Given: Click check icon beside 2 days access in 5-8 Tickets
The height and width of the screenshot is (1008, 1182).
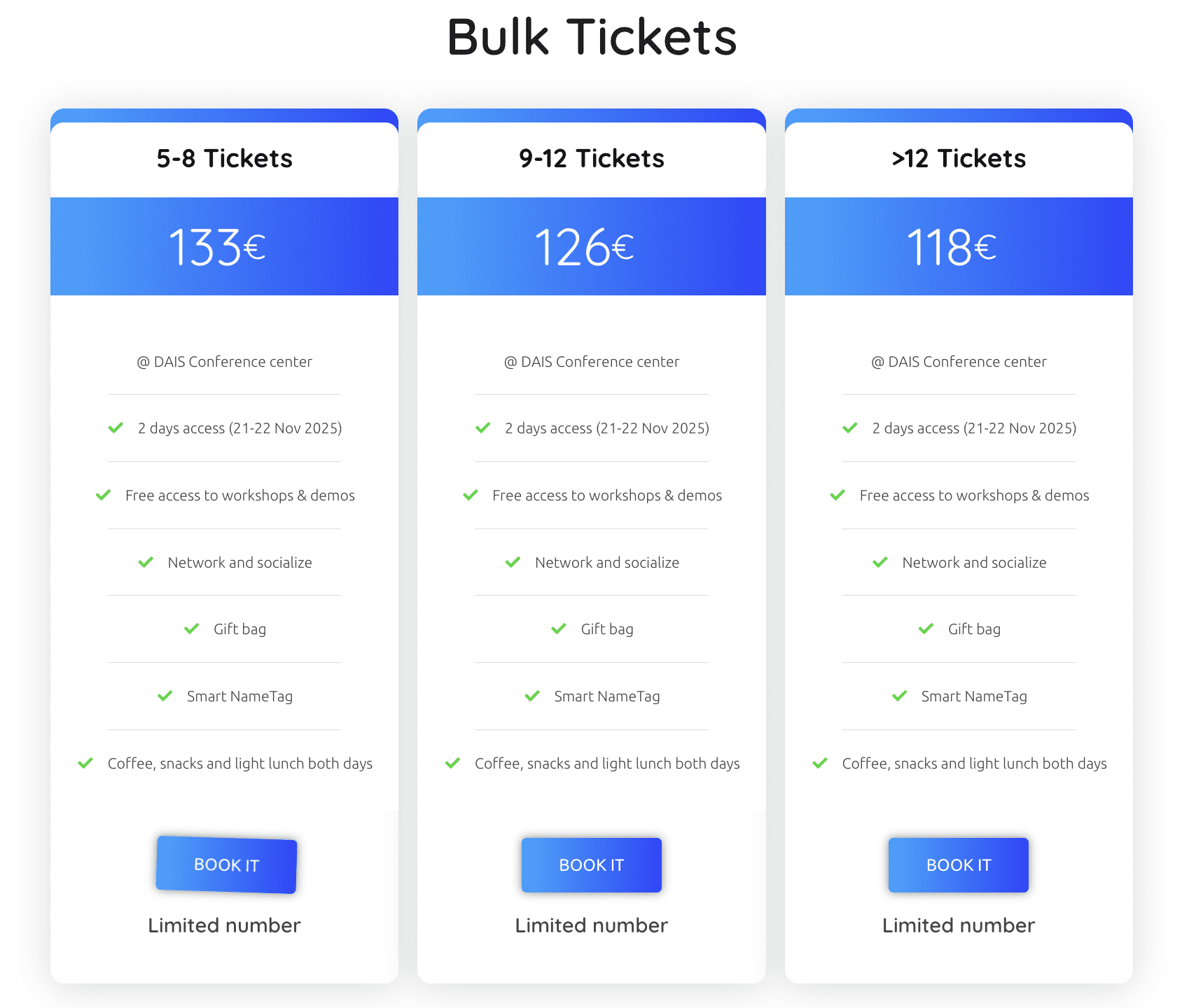Looking at the screenshot, I should (116, 428).
